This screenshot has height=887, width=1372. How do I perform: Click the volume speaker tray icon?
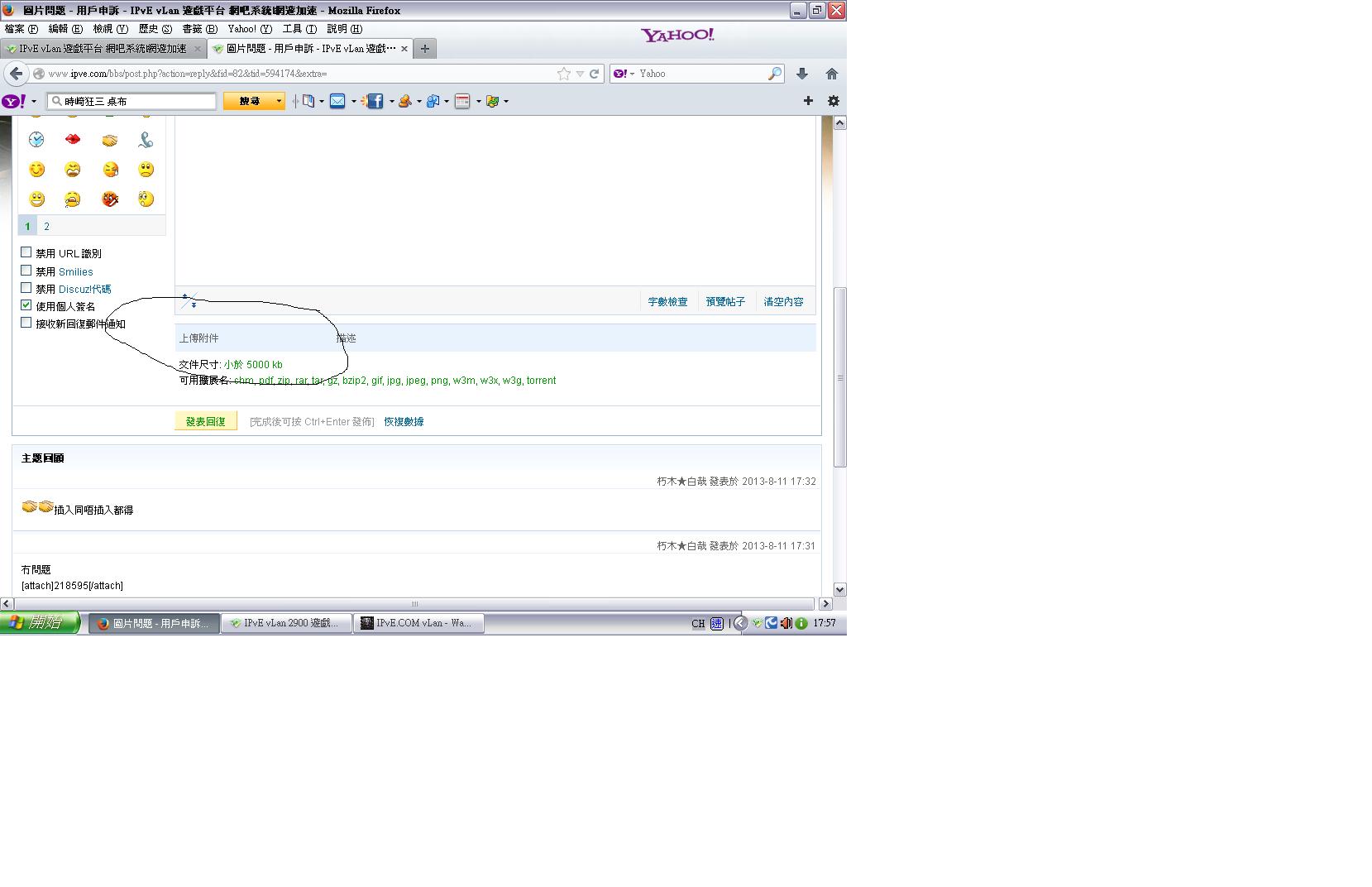pyautogui.click(x=786, y=623)
